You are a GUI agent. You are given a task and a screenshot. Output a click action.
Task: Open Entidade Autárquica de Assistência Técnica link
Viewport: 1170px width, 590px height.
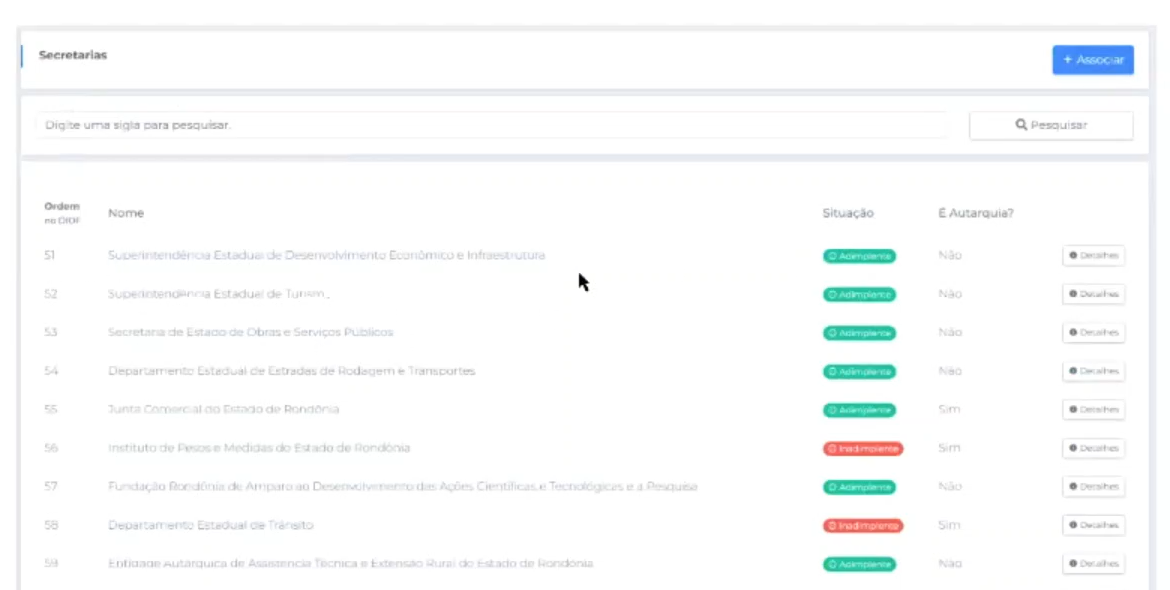pos(350,563)
